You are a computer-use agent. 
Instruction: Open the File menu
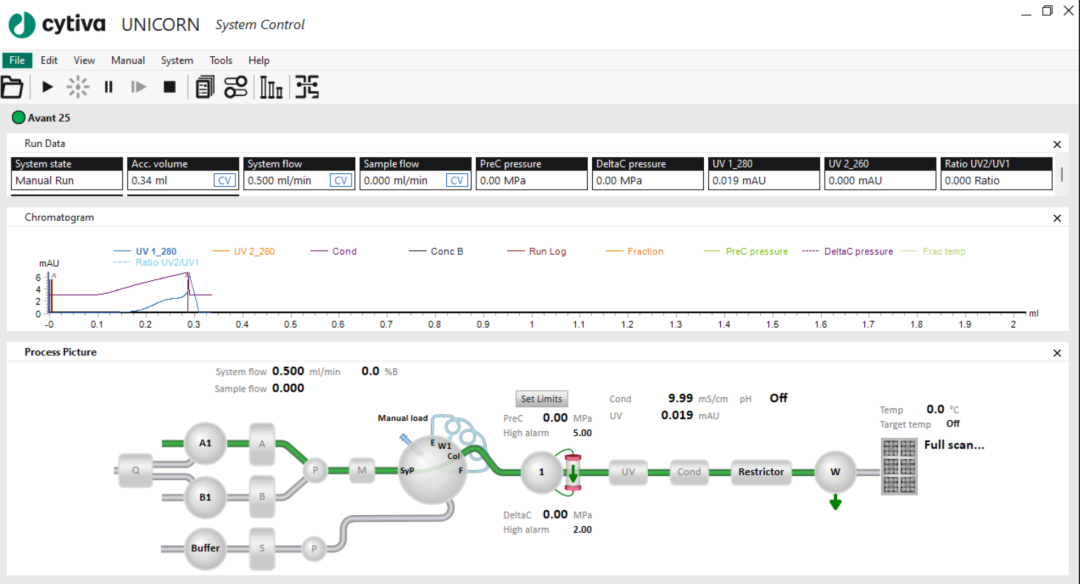(x=17, y=60)
